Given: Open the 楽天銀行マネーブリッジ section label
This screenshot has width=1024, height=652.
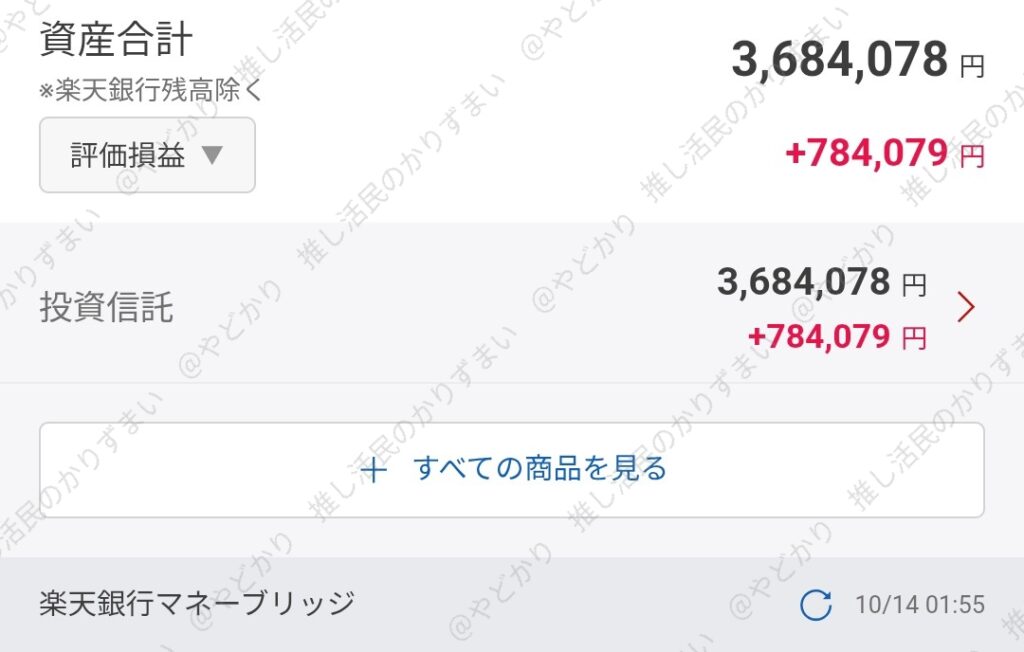Looking at the screenshot, I should [197, 603].
